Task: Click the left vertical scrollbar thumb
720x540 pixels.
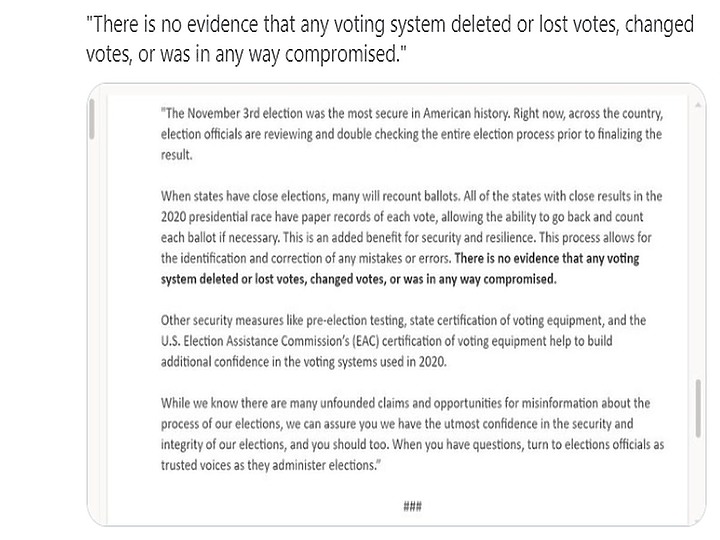Action: tap(93, 119)
